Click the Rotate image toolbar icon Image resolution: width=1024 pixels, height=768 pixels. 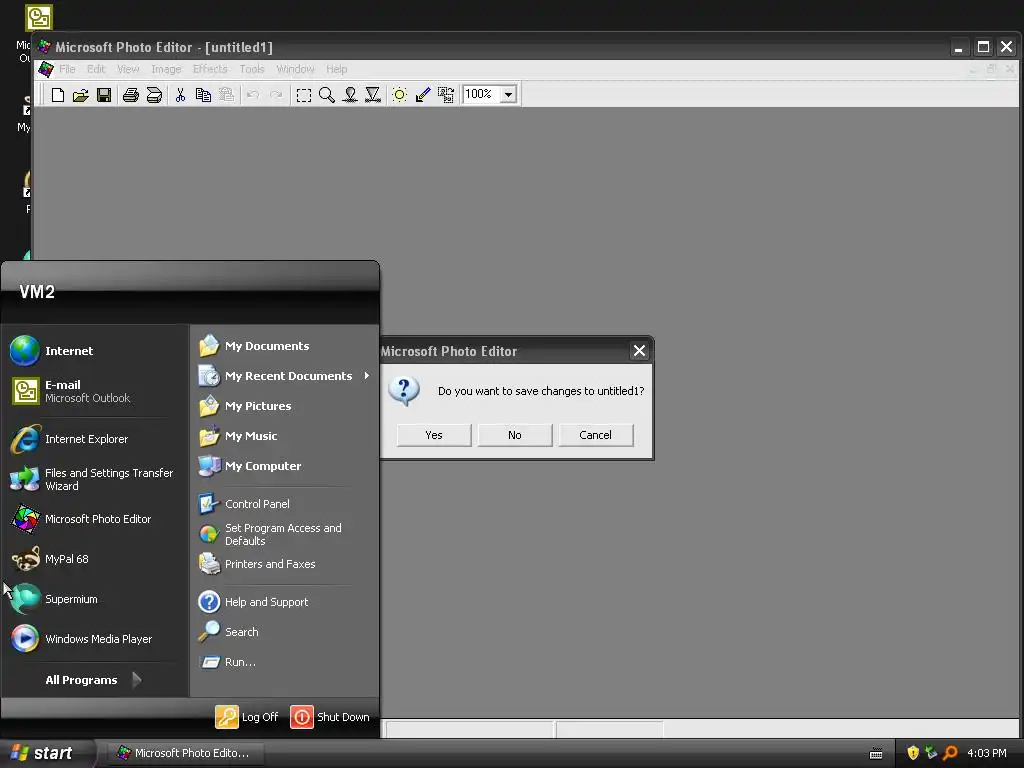446,95
